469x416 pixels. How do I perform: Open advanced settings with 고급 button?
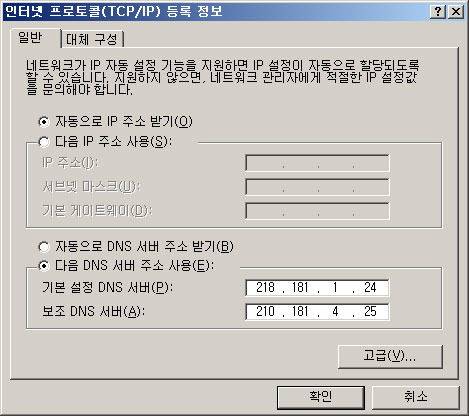pyautogui.click(x=390, y=357)
